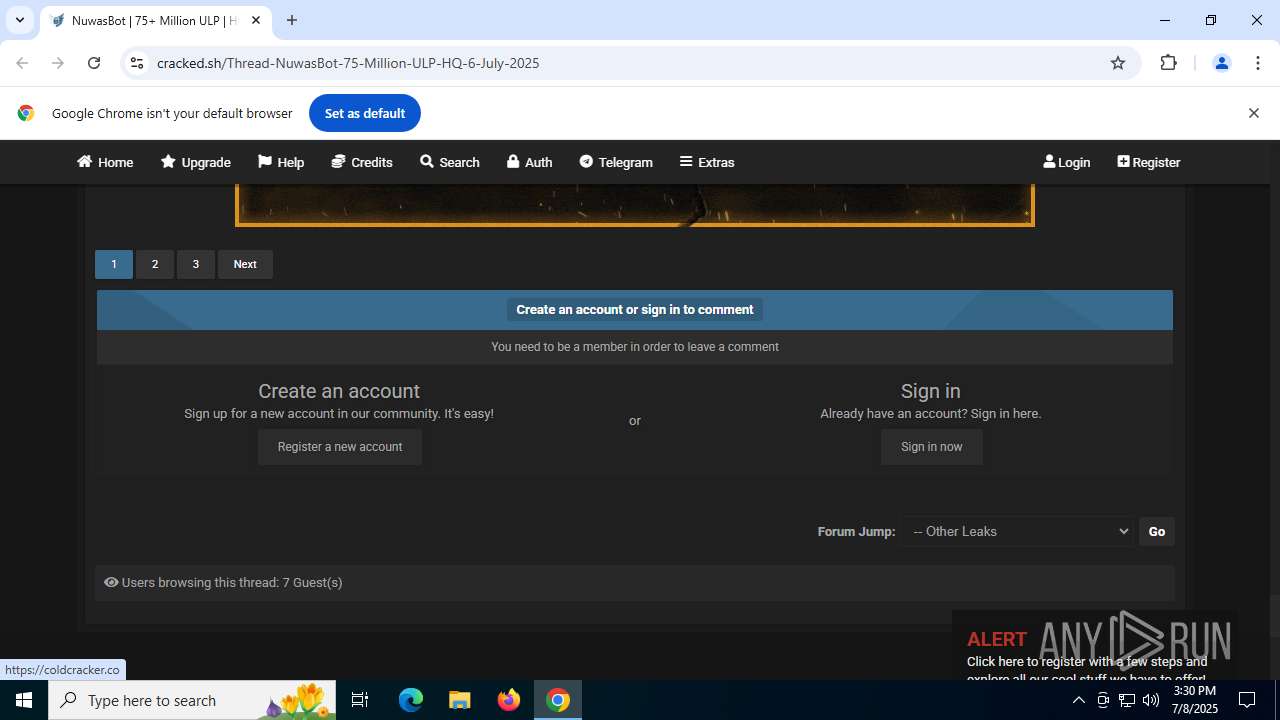Close the NuwasBot tab
The image size is (1280, 720).
pos(256,20)
